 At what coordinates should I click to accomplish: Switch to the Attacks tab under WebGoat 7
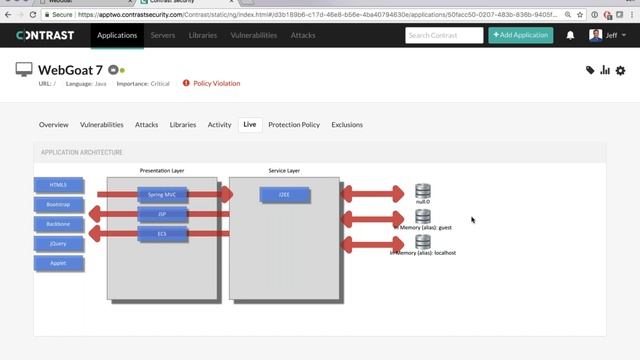pyautogui.click(x=147, y=124)
